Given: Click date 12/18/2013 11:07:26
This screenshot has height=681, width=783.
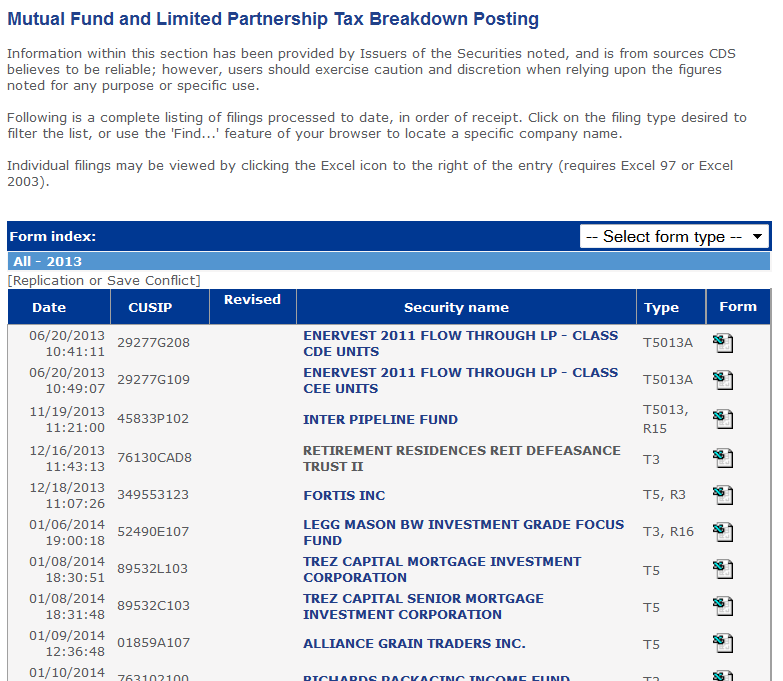Looking at the screenshot, I should pos(67,495).
